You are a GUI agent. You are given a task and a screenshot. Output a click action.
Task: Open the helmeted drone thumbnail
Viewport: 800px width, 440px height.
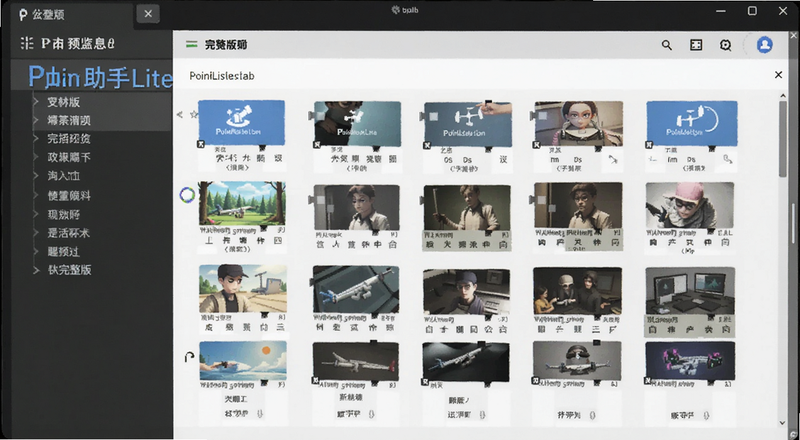(577, 360)
